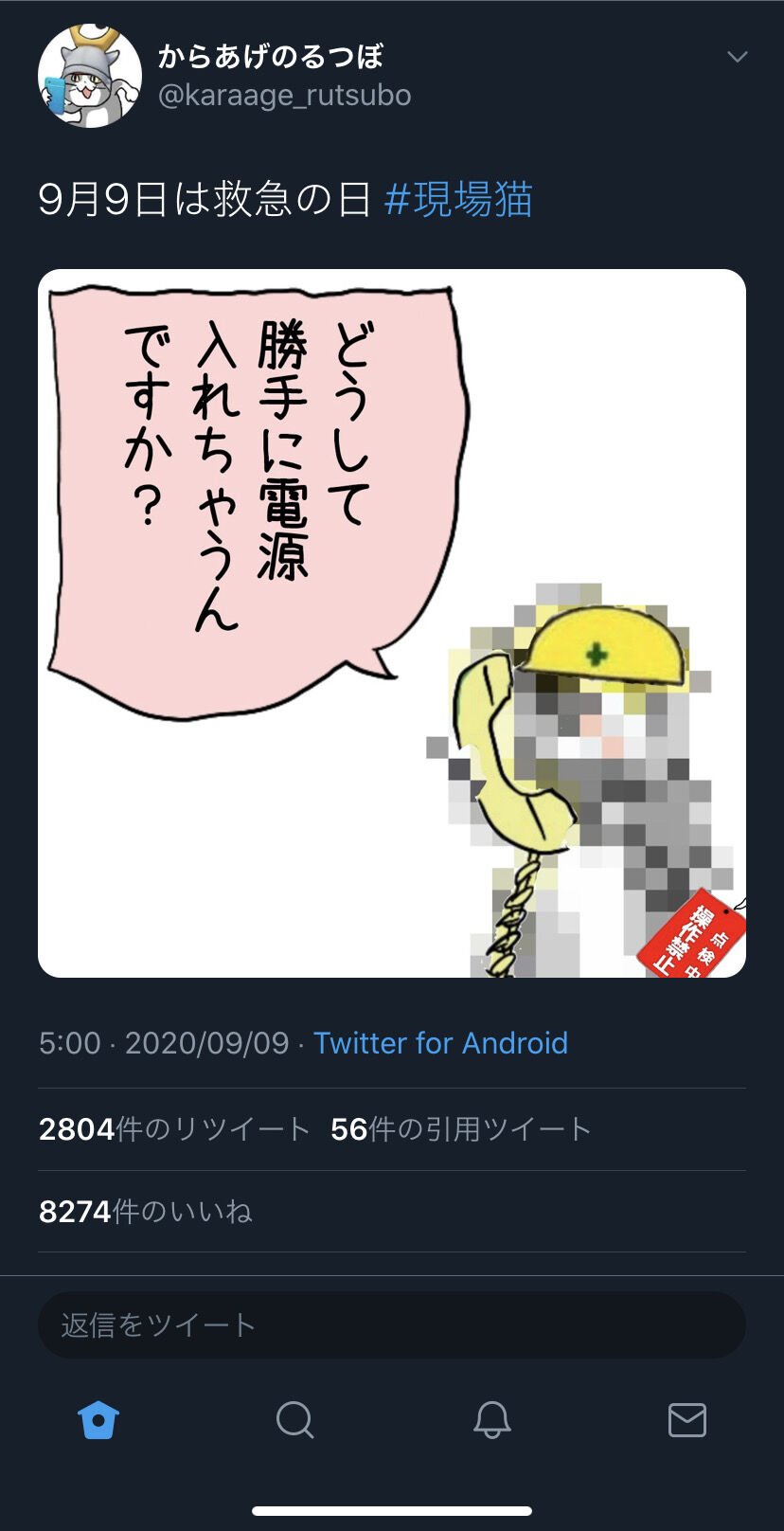Tap the reply tweet input field
The height and width of the screenshot is (1531, 784).
click(392, 1324)
